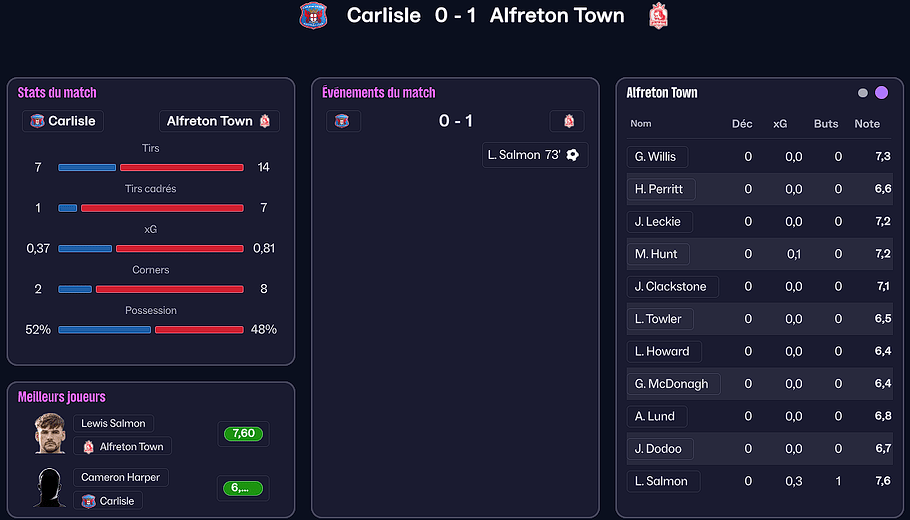Click Lewis Salmon's green 7,60 rating badge

coord(243,434)
